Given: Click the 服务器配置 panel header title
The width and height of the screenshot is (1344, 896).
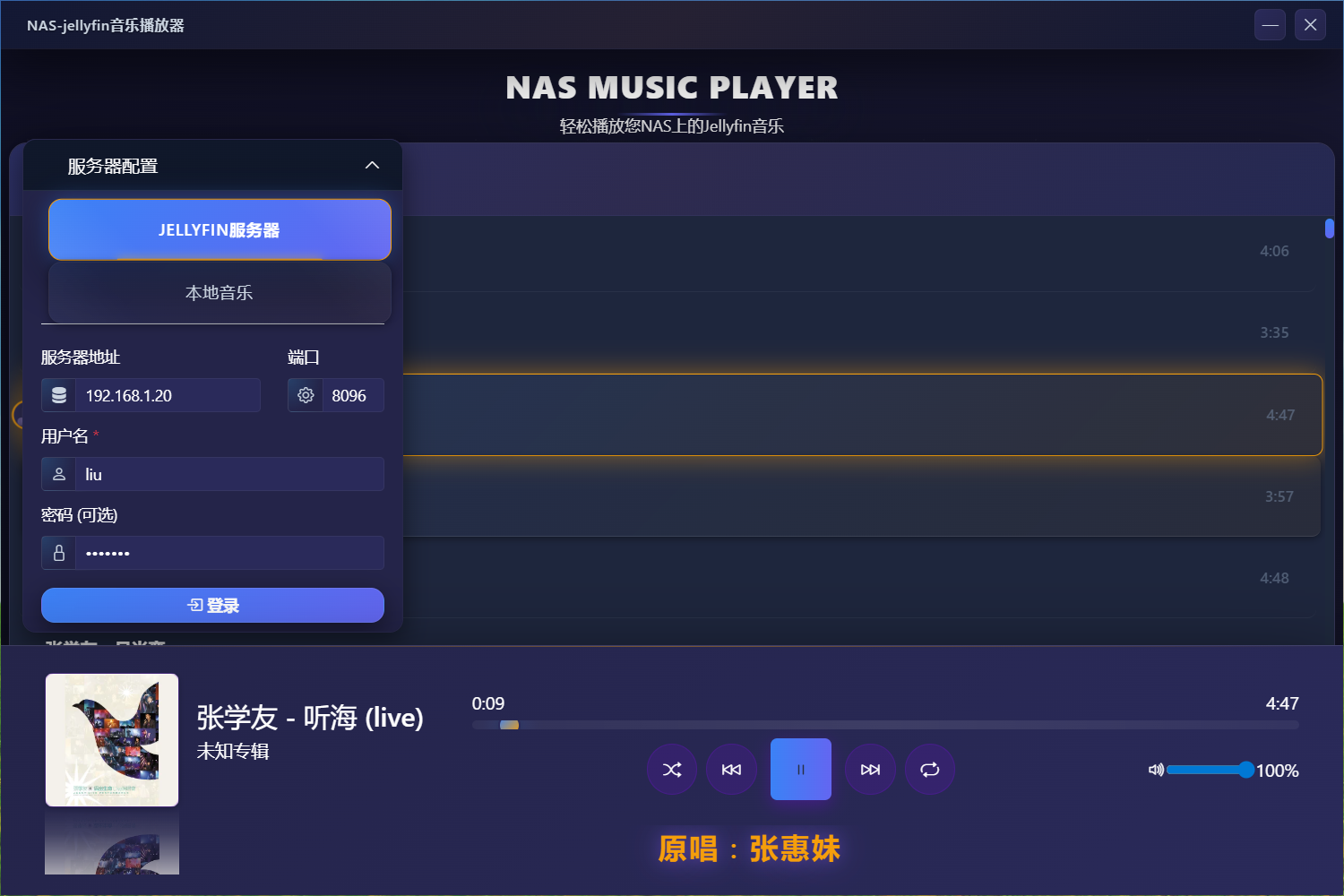Looking at the screenshot, I should tap(113, 166).
